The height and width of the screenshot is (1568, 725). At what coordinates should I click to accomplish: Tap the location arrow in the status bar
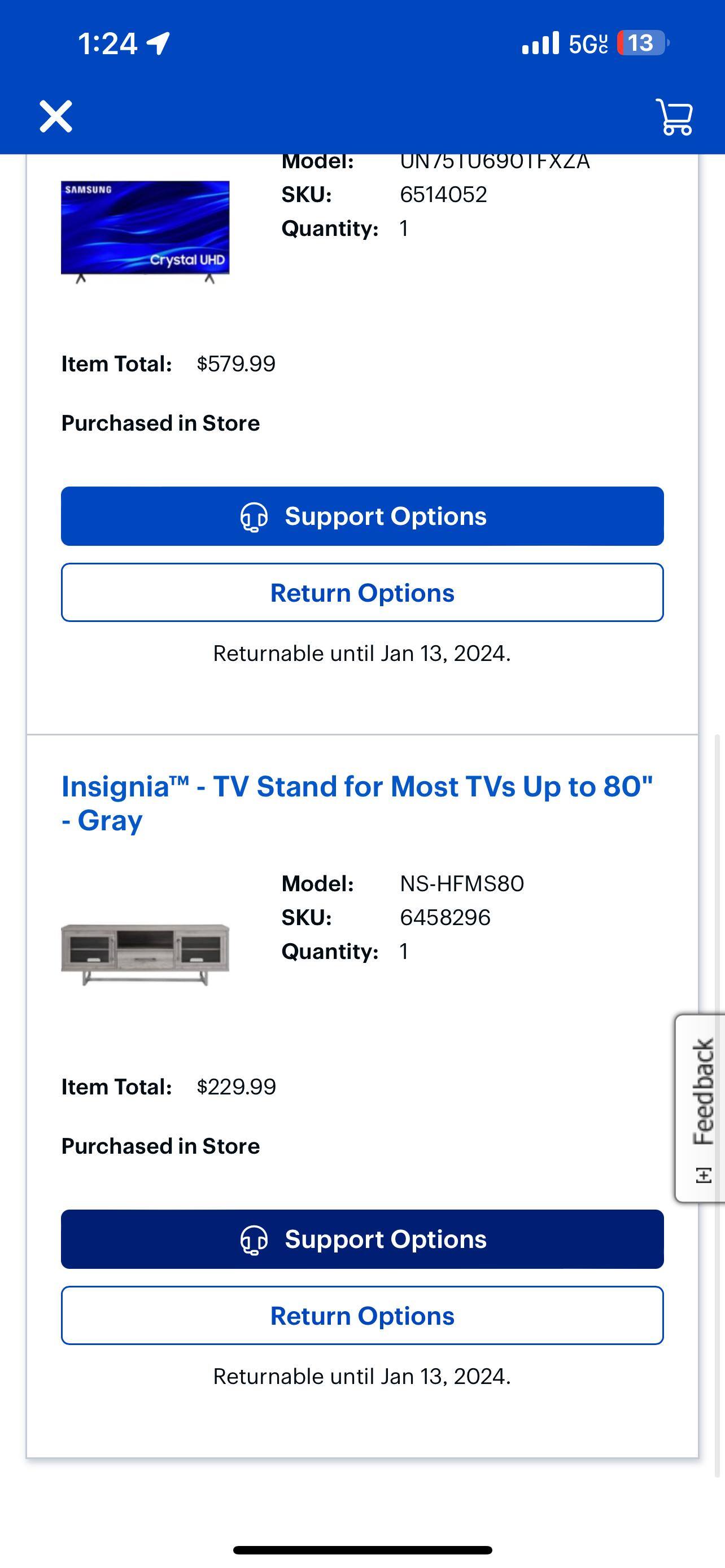pos(158,44)
